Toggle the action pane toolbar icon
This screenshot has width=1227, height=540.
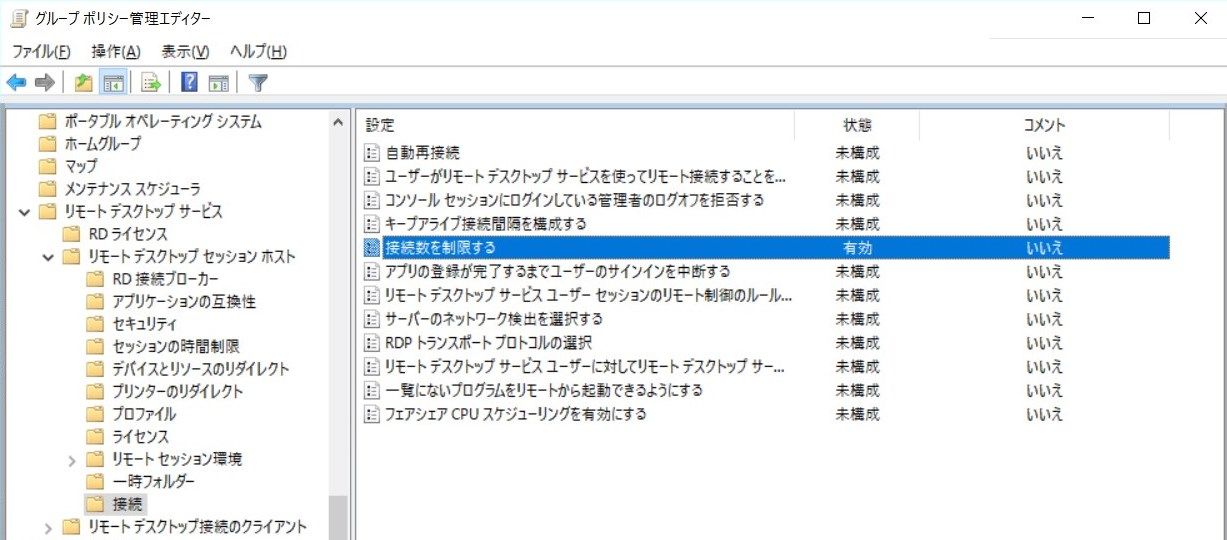(219, 83)
